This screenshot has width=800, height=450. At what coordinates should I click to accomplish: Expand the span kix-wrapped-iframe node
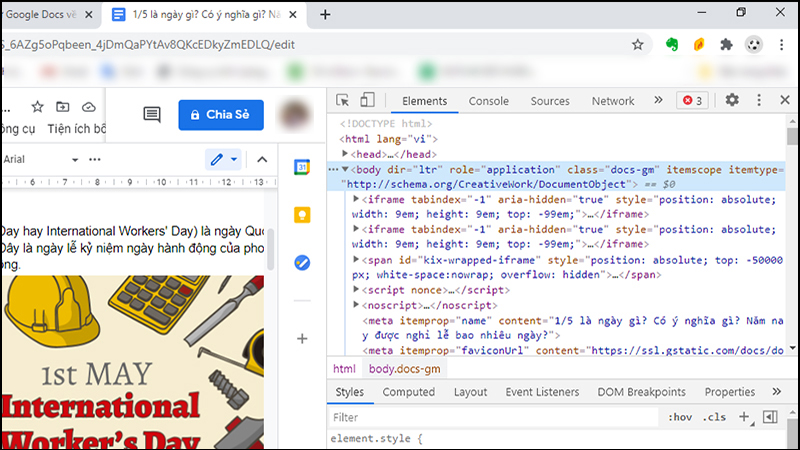[356, 260]
